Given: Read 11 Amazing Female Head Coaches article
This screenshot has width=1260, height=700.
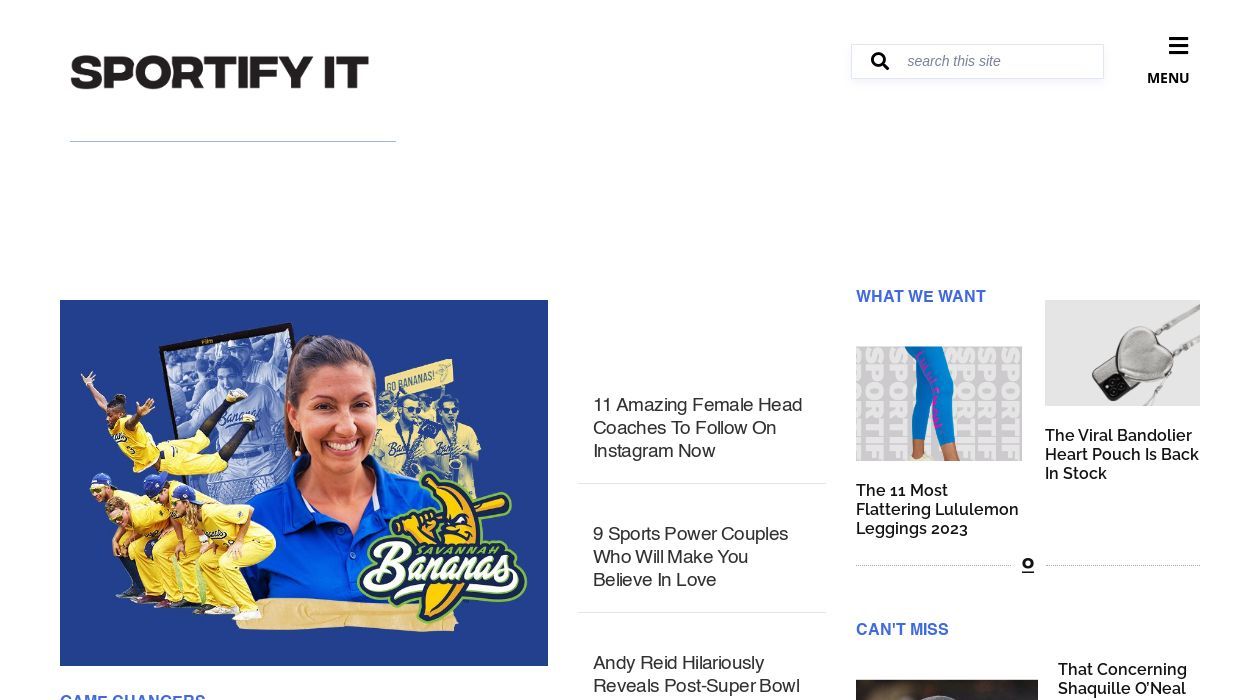Looking at the screenshot, I should pos(698,428).
